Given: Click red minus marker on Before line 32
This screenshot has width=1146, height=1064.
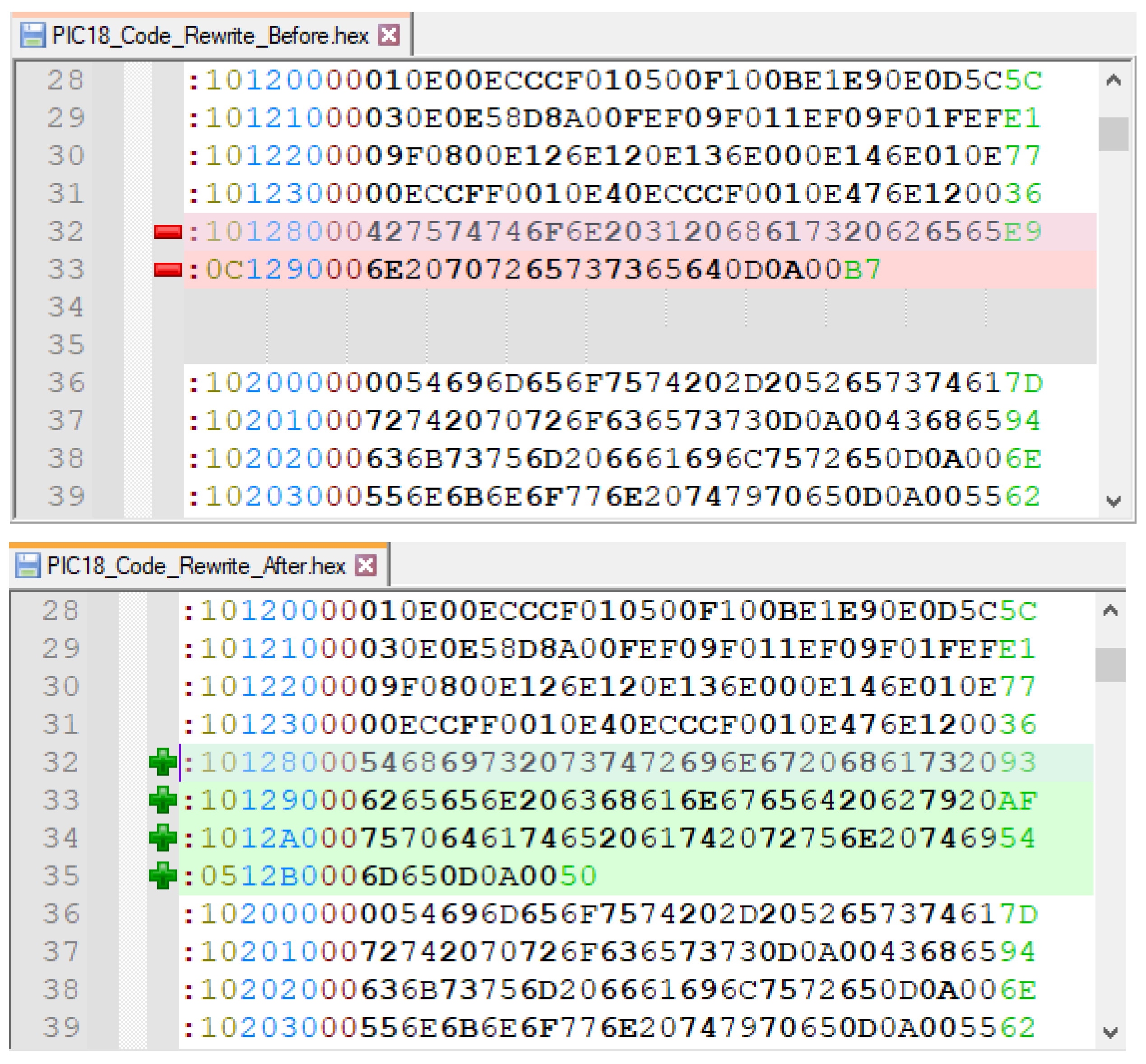Looking at the screenshot, I should point(167,232).
